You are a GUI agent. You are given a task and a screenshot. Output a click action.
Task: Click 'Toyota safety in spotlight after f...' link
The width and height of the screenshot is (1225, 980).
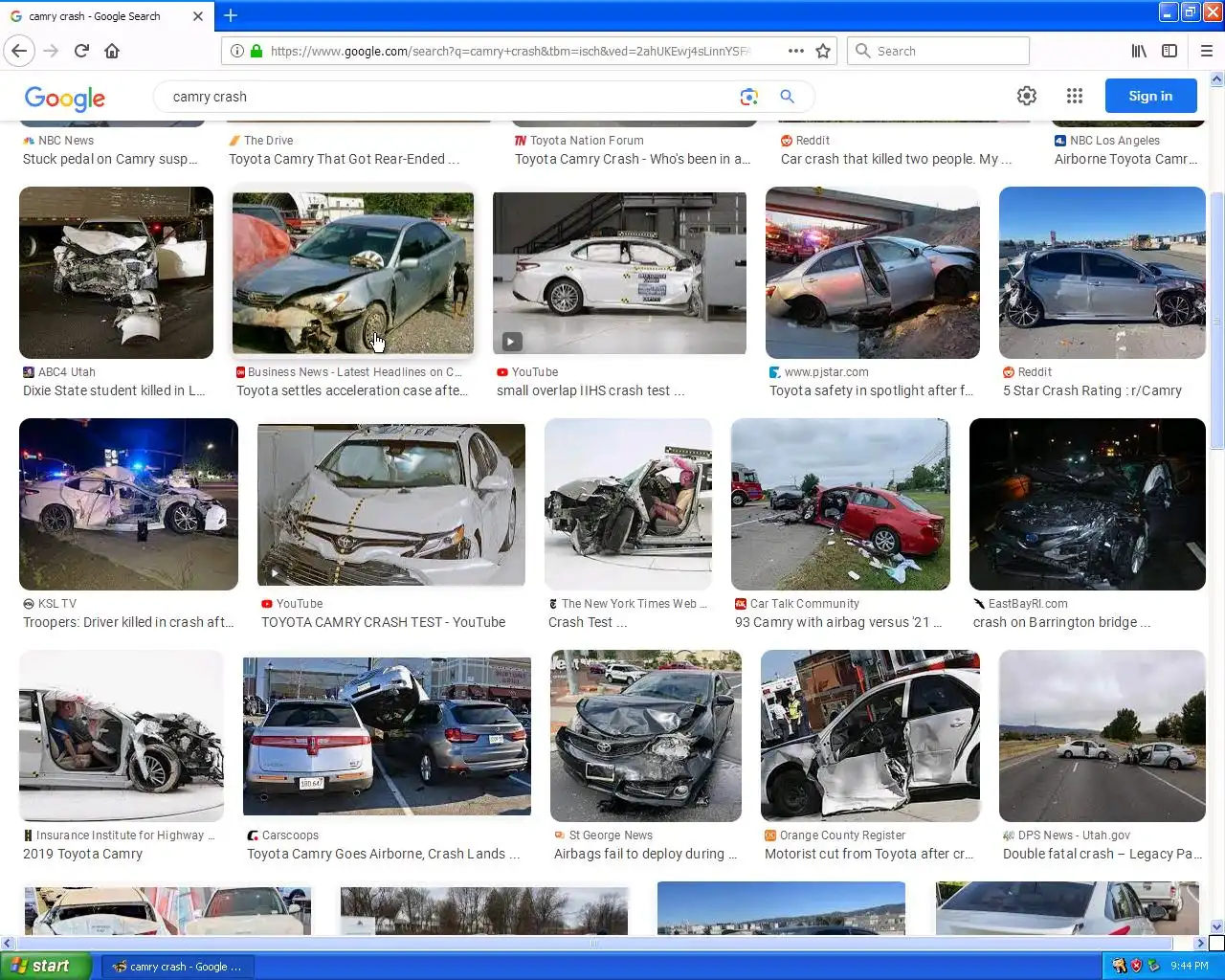[x=871, y=390]
